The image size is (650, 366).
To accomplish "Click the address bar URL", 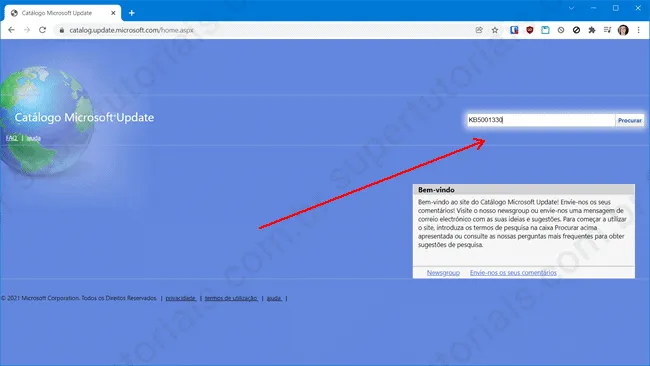I will [x=131, y=30].
